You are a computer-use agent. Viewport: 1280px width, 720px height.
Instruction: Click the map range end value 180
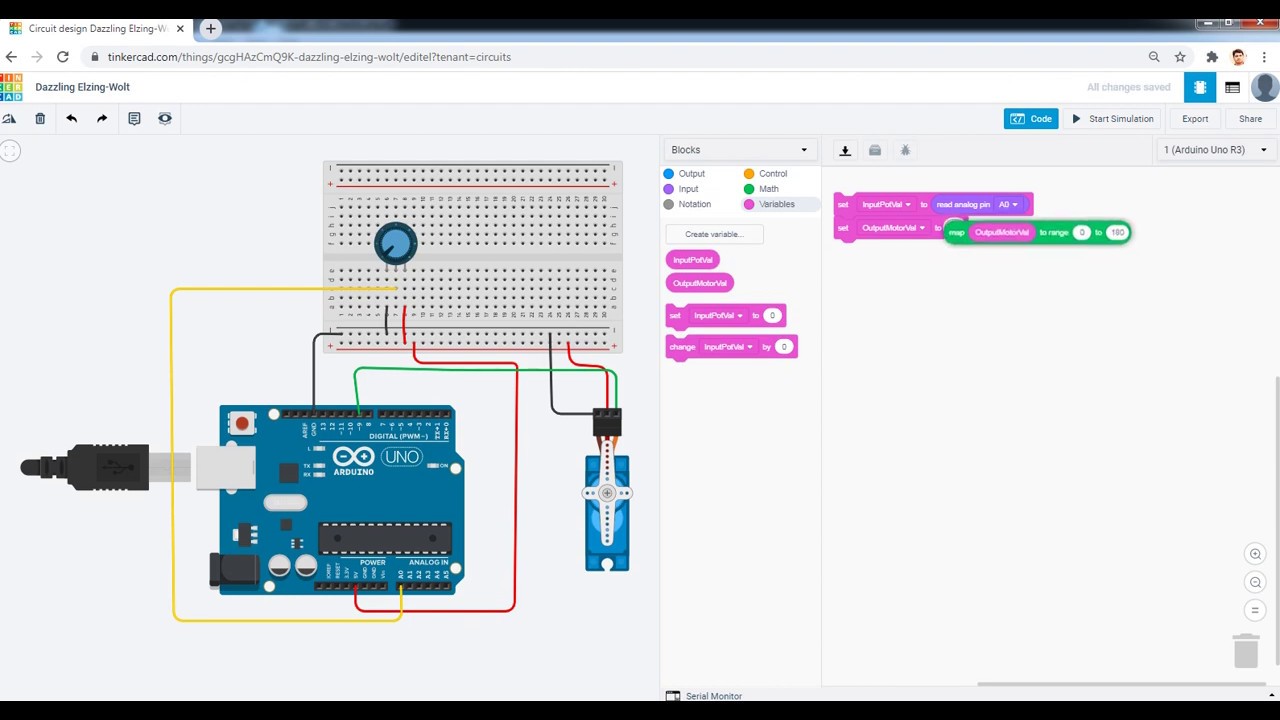[x=1117, y=232]
